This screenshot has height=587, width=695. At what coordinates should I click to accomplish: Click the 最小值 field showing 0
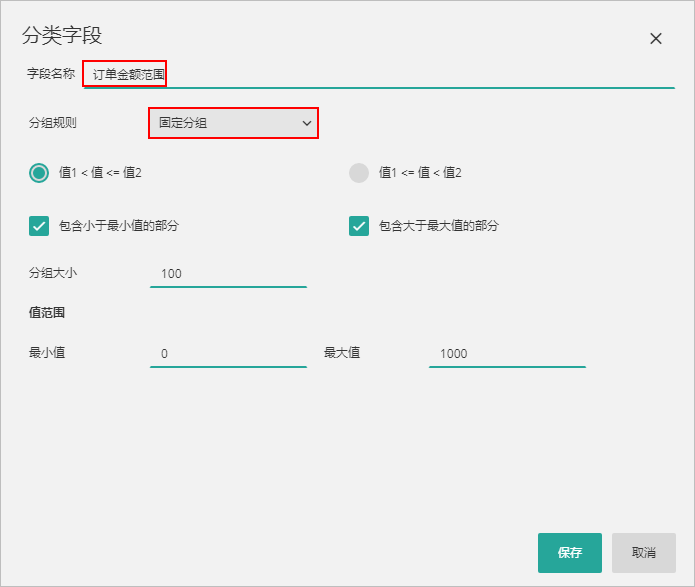point(228,354)
